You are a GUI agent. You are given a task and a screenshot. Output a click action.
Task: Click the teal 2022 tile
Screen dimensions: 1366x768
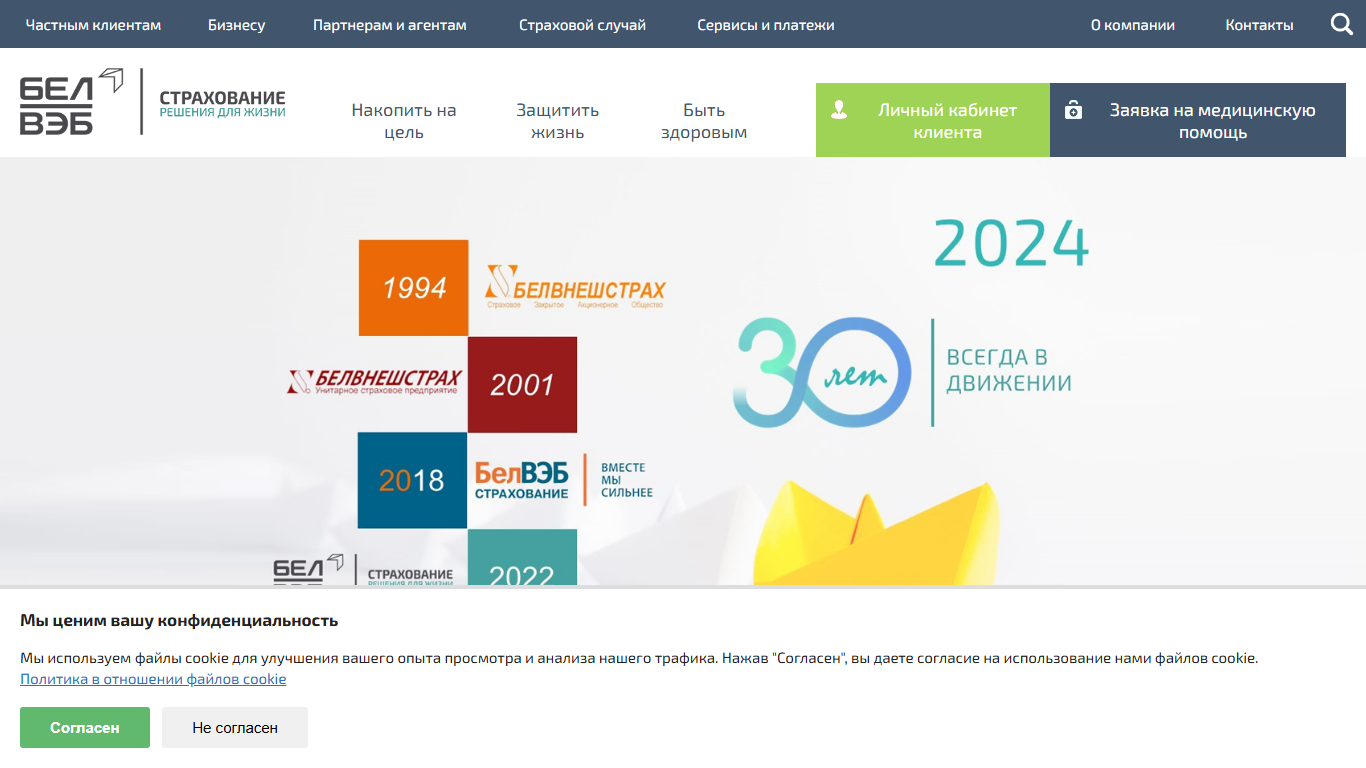click(x=522, y=558)
